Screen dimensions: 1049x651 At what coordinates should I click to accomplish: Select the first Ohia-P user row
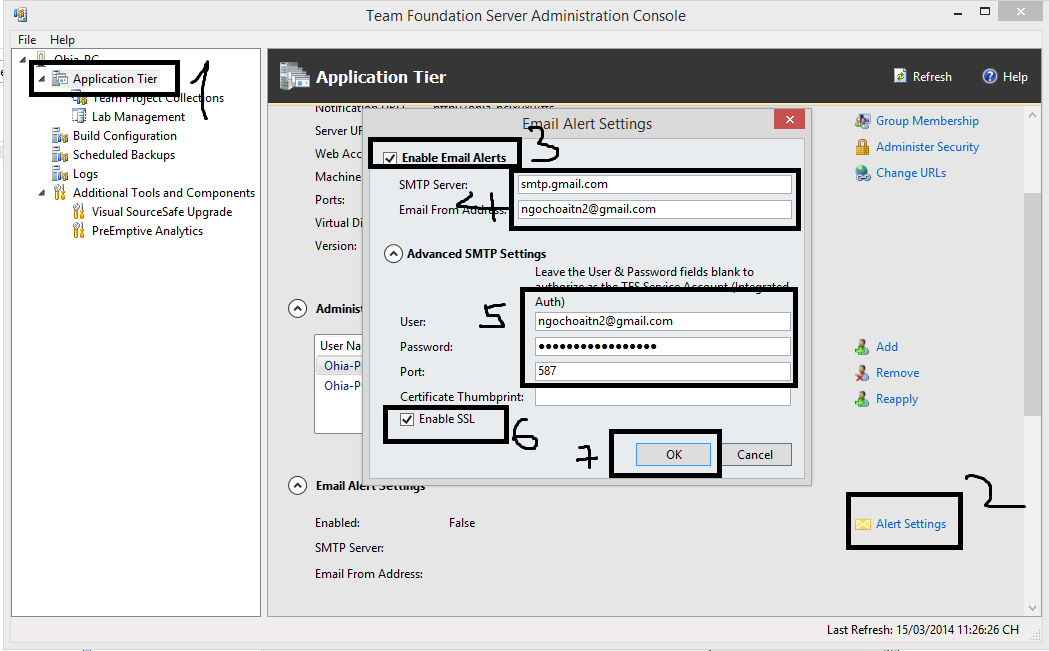pos(339,366)
